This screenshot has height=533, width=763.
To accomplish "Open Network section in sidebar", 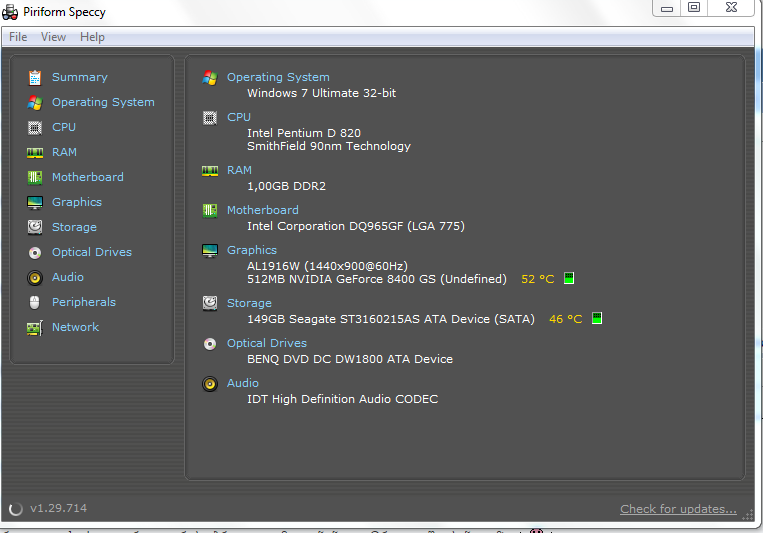I will point(75,327).
